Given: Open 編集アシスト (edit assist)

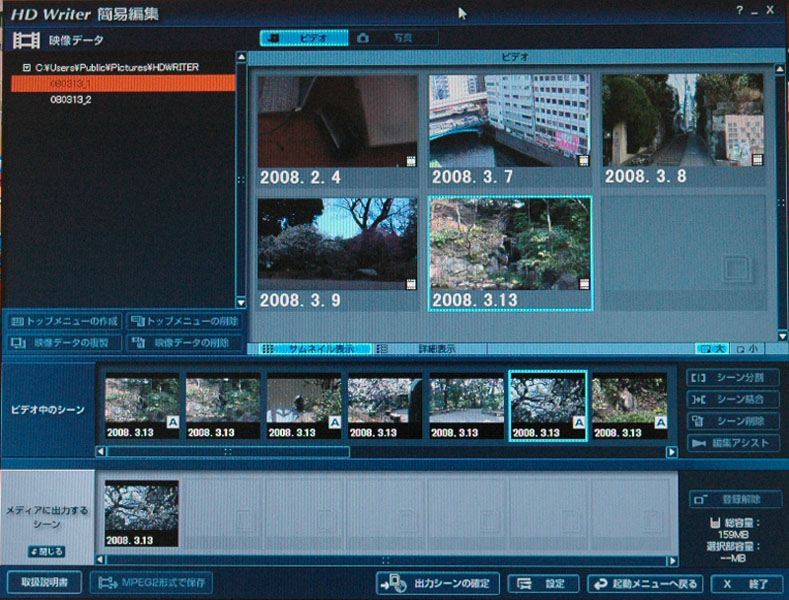Looking at the screenshot, I should pyautogui.click(x=734, y=443).
